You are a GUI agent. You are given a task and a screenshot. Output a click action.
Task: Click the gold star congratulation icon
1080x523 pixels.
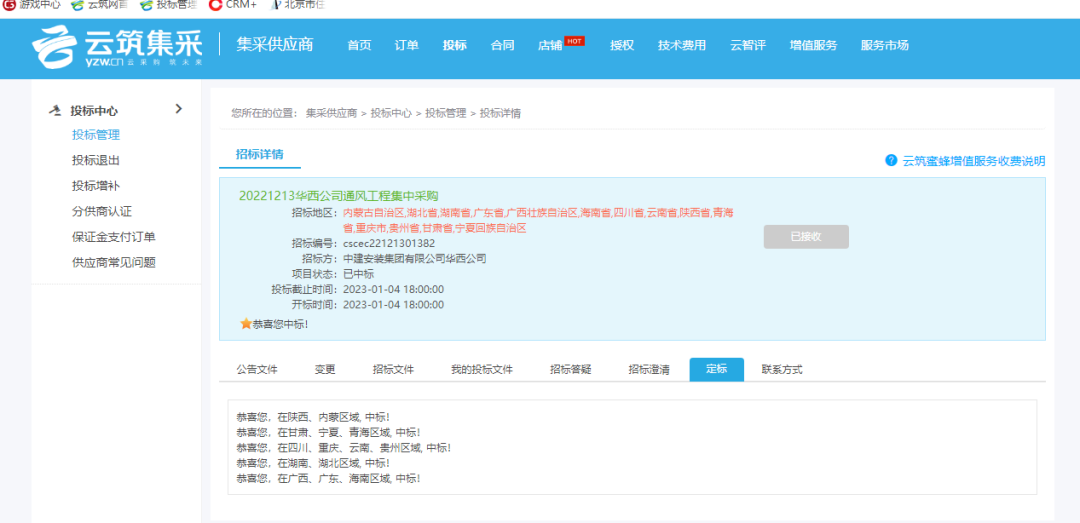(x=245, y=324)
